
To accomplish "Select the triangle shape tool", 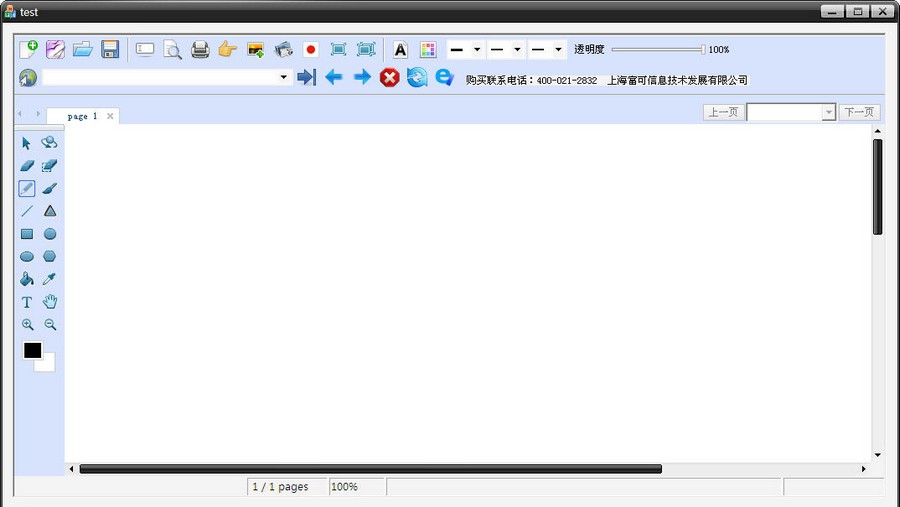I will point(50,211).
